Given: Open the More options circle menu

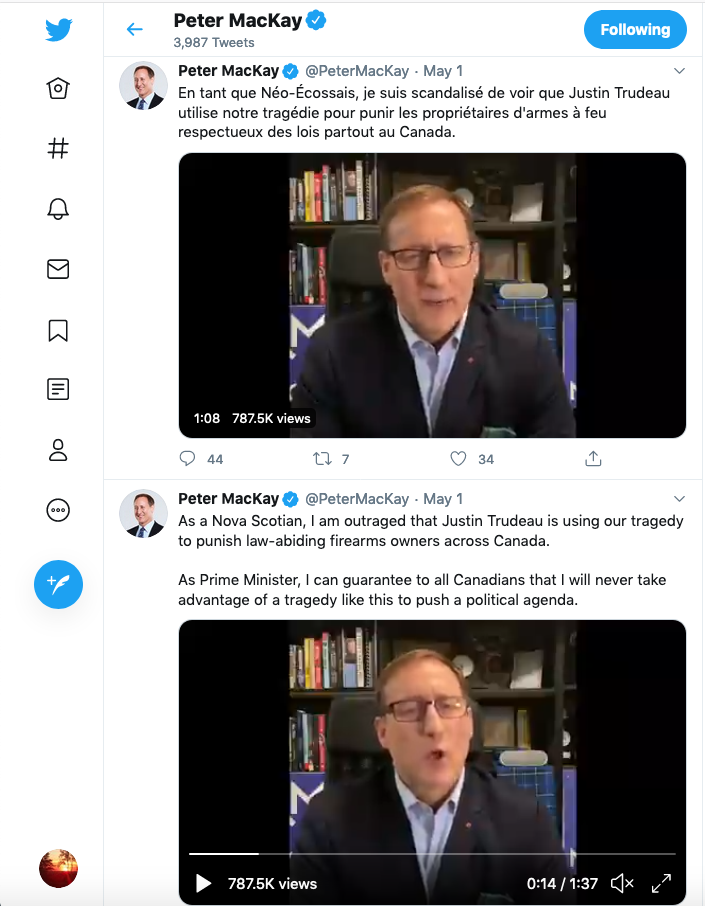Looking at the screenshot, I should pos(58,510).
